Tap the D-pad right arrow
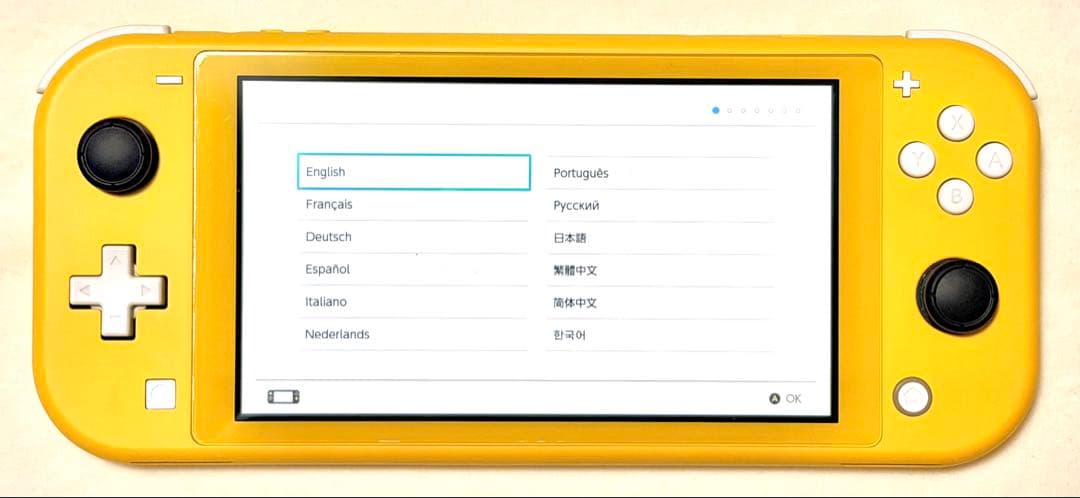This screenshot has width=1080, height=498. [x=147, y=291]
